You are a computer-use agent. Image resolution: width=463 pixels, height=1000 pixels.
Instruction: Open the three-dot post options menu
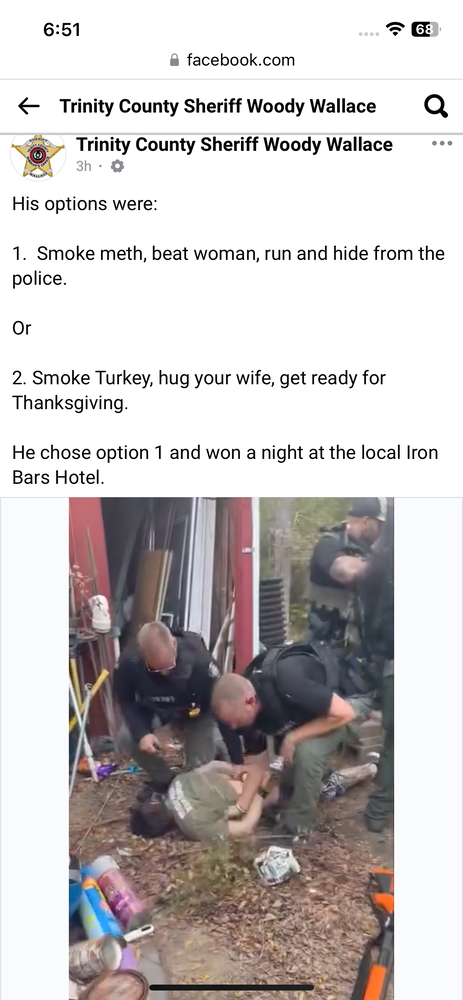[x=441, y=143]
